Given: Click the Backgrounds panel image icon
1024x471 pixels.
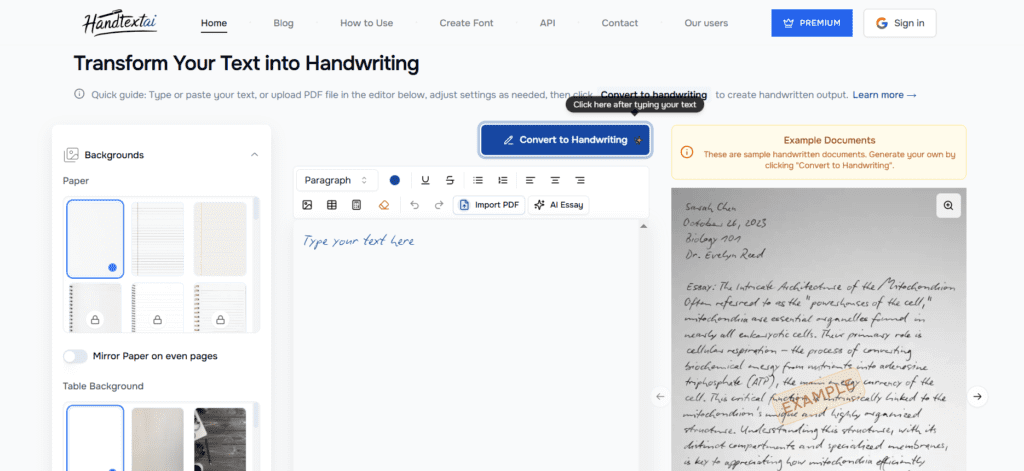Looking at the screenshot, I should [71, 155].
